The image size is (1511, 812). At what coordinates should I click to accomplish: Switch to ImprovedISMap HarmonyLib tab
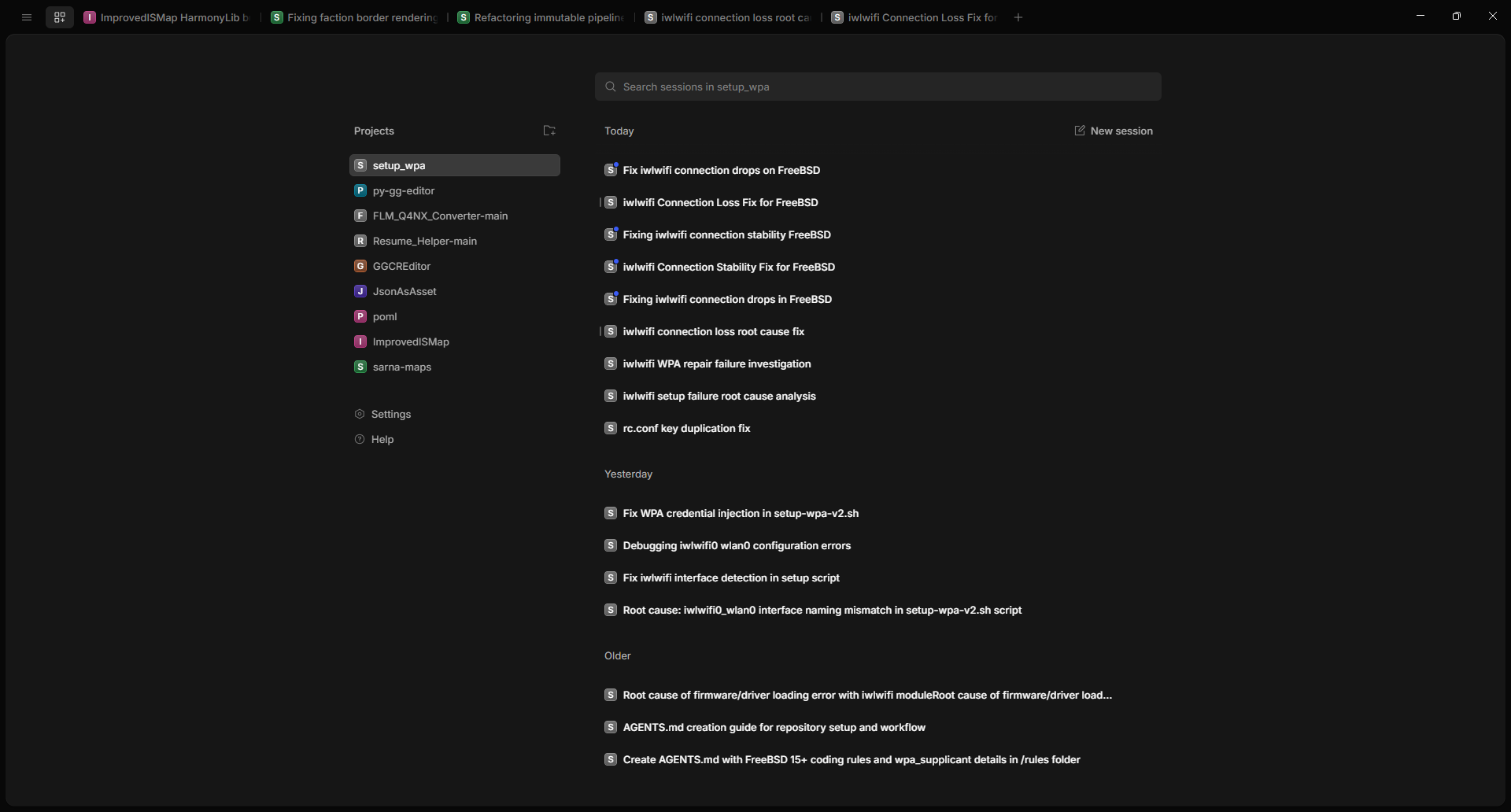pos(168,17)
